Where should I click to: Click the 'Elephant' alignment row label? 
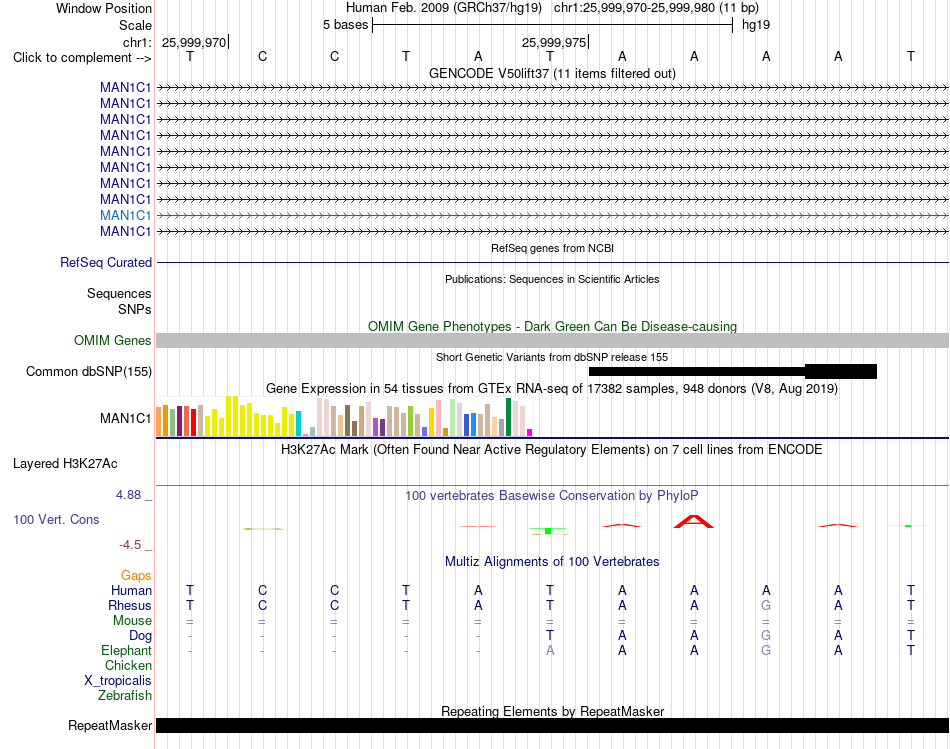click(x=127, y=650)
